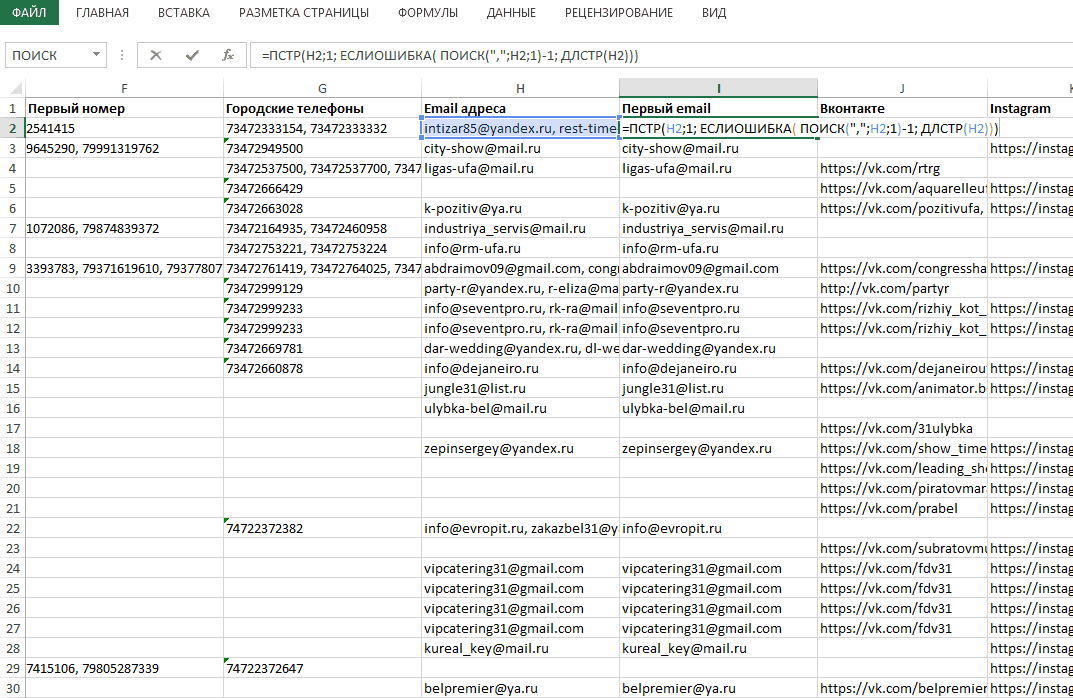Switch to the ВСТАВКА ribbon tab
Screen dimensions: 1073x698
[183, 12]
